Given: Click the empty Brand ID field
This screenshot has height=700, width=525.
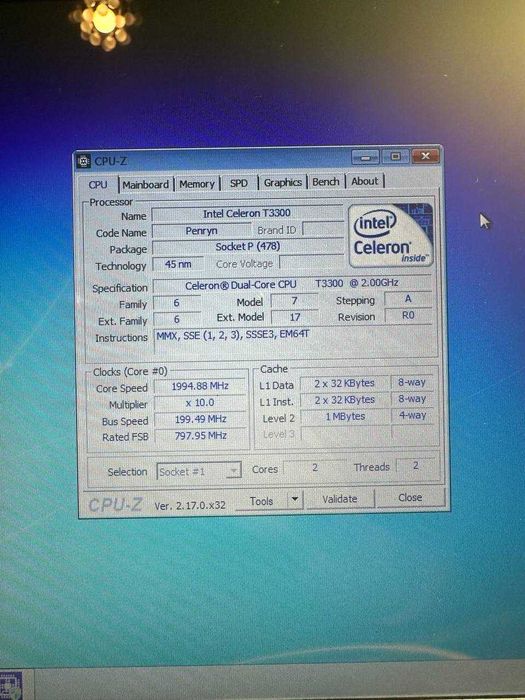Looking at the screenshot, I should coord(323,229).
